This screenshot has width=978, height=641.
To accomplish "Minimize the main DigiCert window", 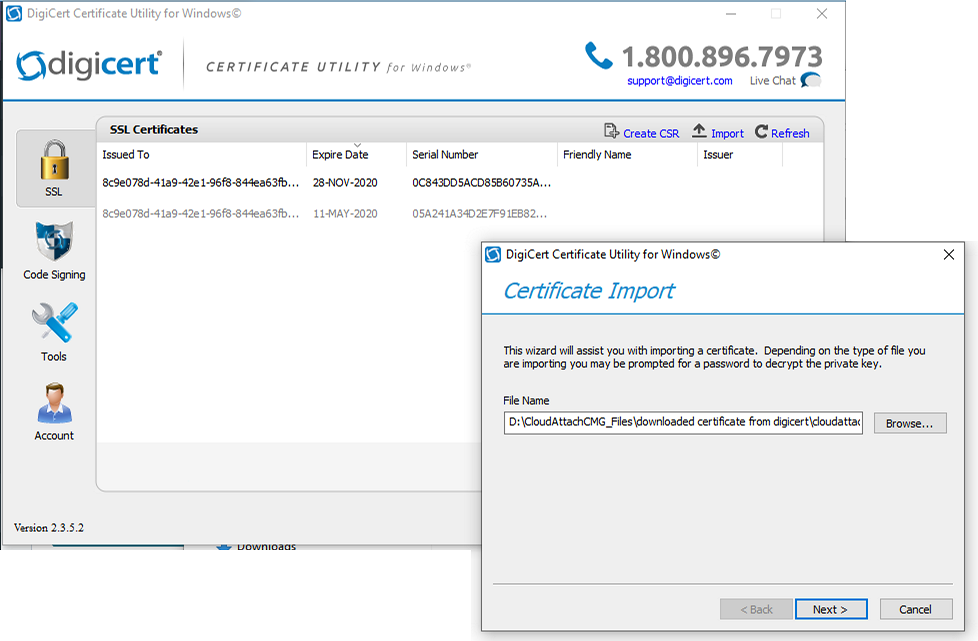I will (730, 14).
